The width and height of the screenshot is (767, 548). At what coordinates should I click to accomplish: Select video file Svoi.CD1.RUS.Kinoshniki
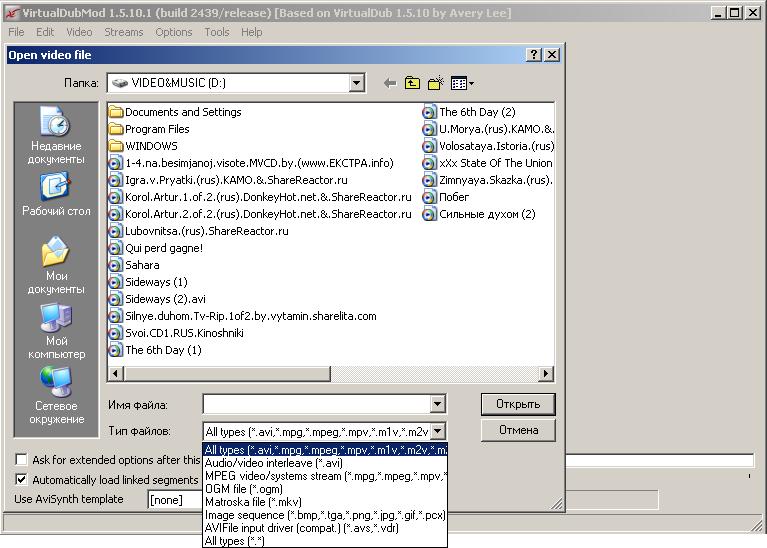(x=176, y=333)
